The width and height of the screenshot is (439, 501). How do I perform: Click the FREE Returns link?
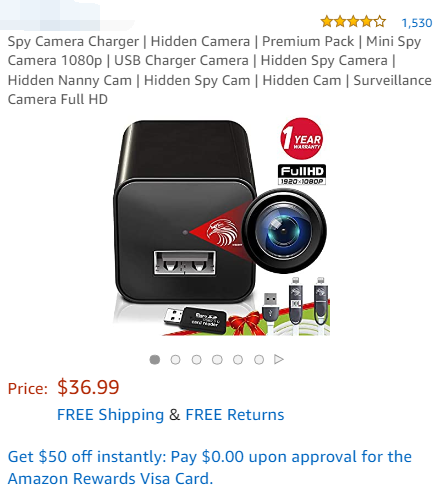point(235,415)
